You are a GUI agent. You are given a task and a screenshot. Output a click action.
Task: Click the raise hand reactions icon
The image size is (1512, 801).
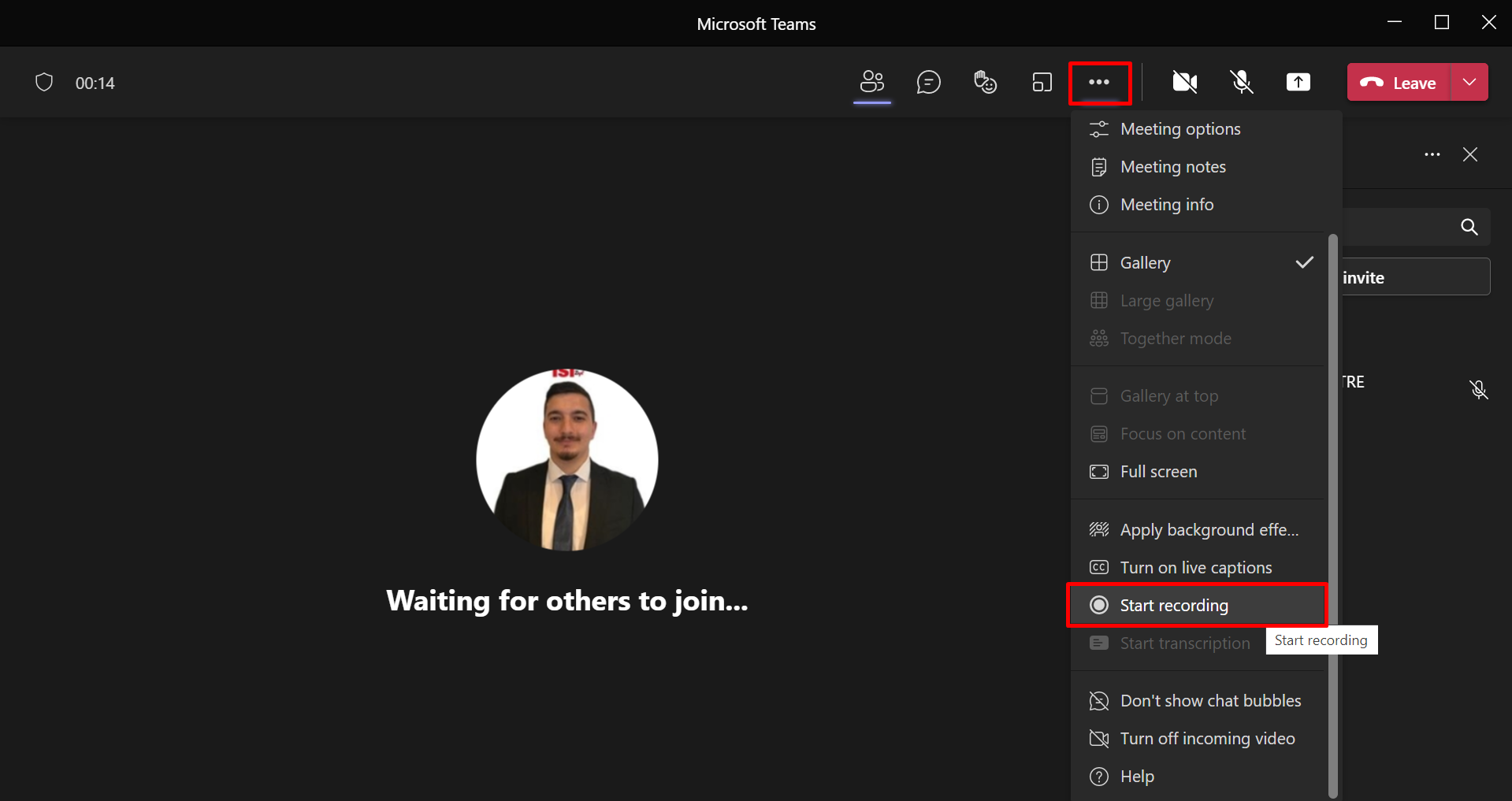(985, 82)
